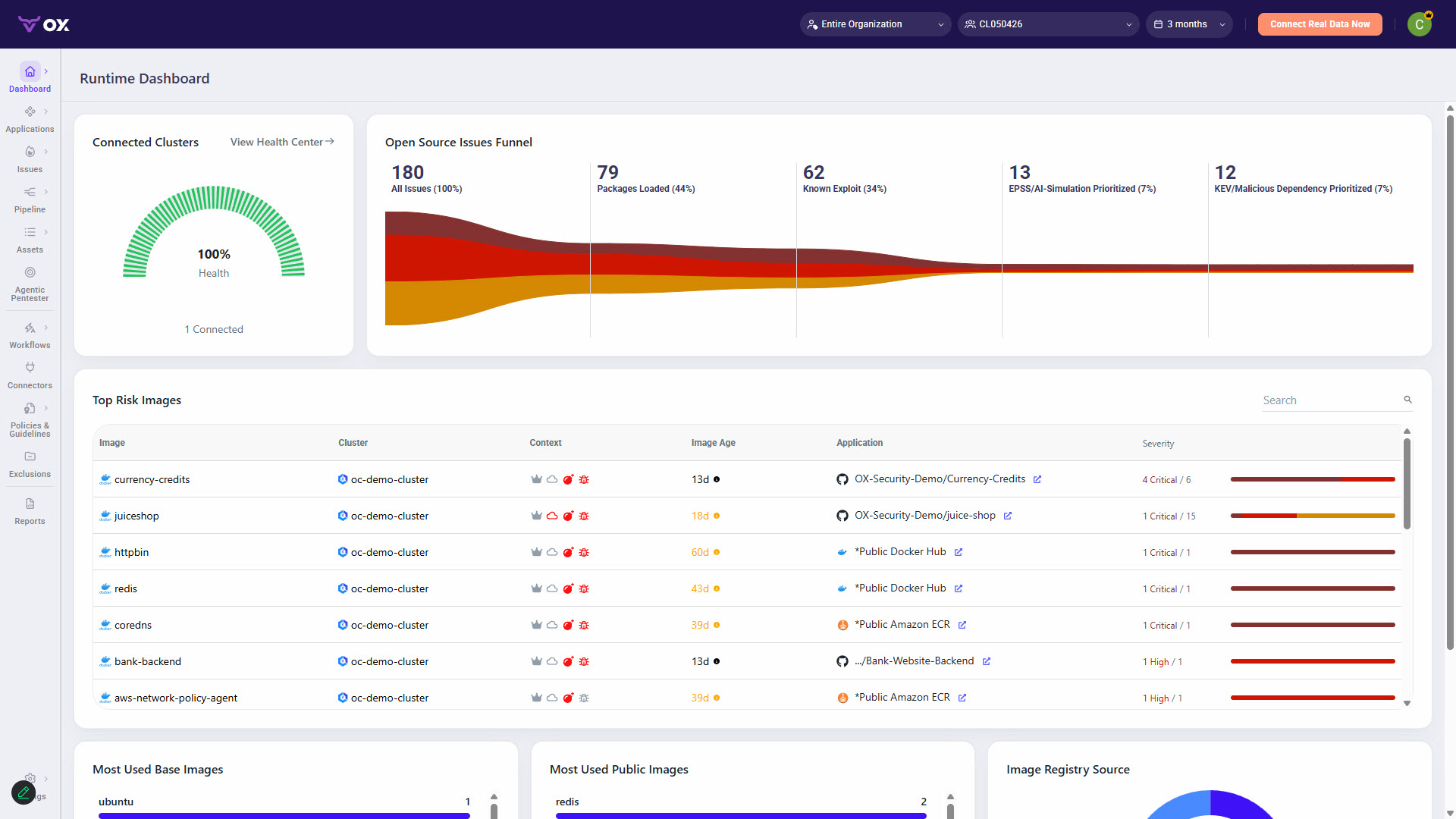The width and height of the screenshot is (1456, 819).
Task: Click the green pencil edit icon
Action: [x=24, y=792]
